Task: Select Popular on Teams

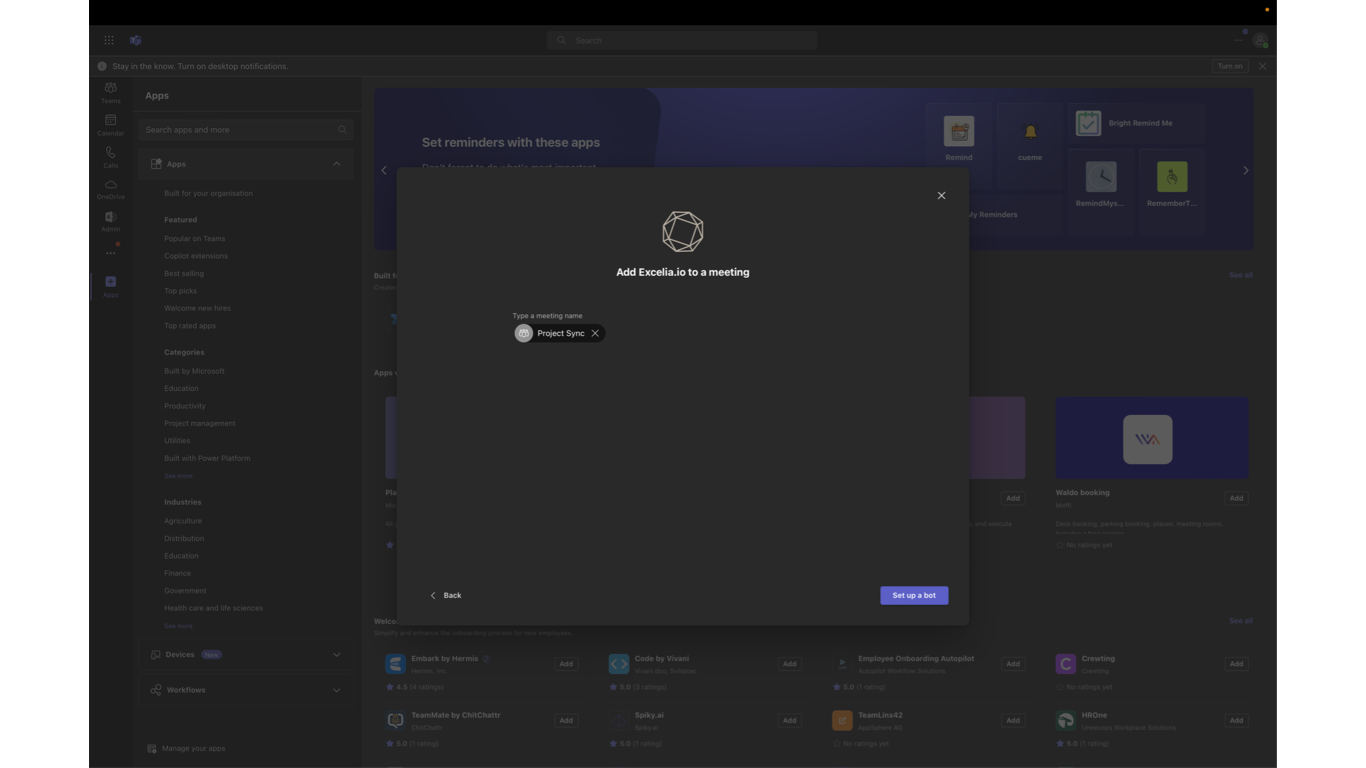Action: point(194,238)
